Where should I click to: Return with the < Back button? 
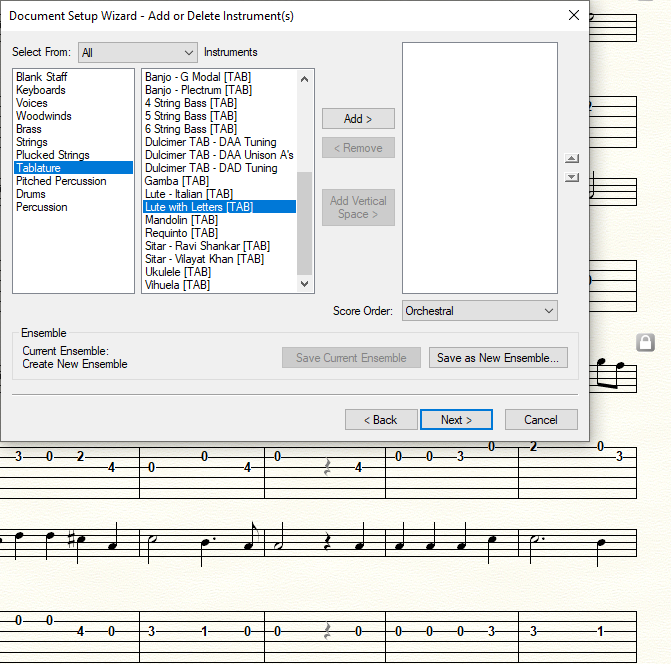click(x=380, y=420)
